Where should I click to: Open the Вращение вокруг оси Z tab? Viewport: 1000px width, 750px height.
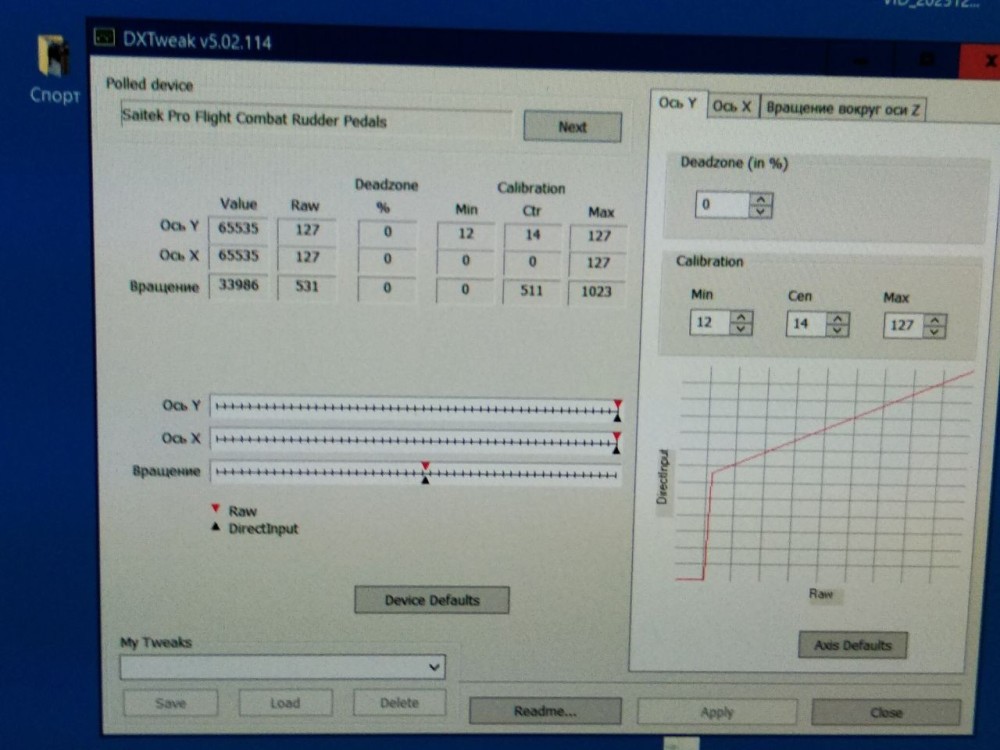click(x=842, y=109)
